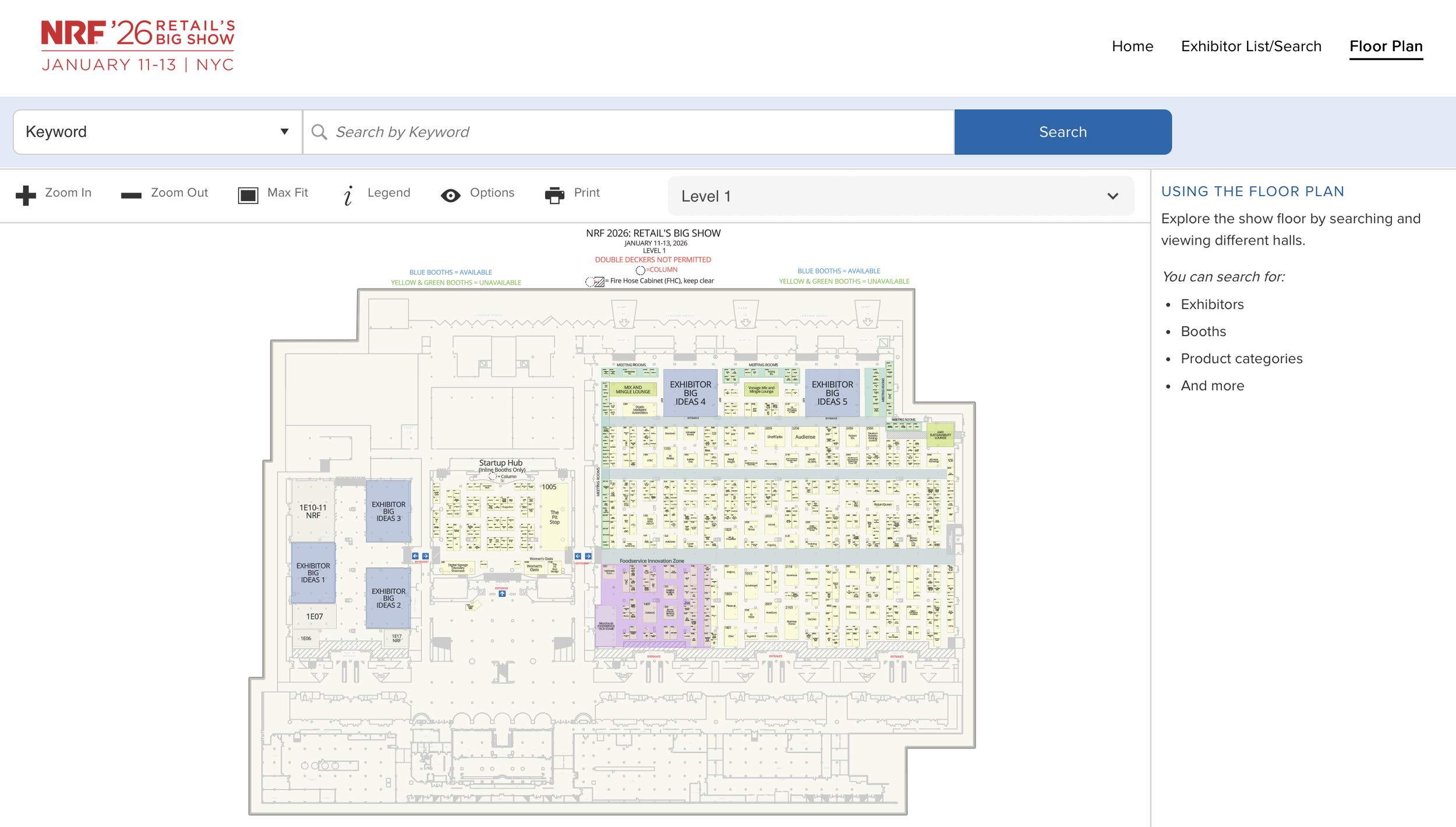Click the Print printer icon
Viewport: 1456px width, 827px height.
[554, 195]
